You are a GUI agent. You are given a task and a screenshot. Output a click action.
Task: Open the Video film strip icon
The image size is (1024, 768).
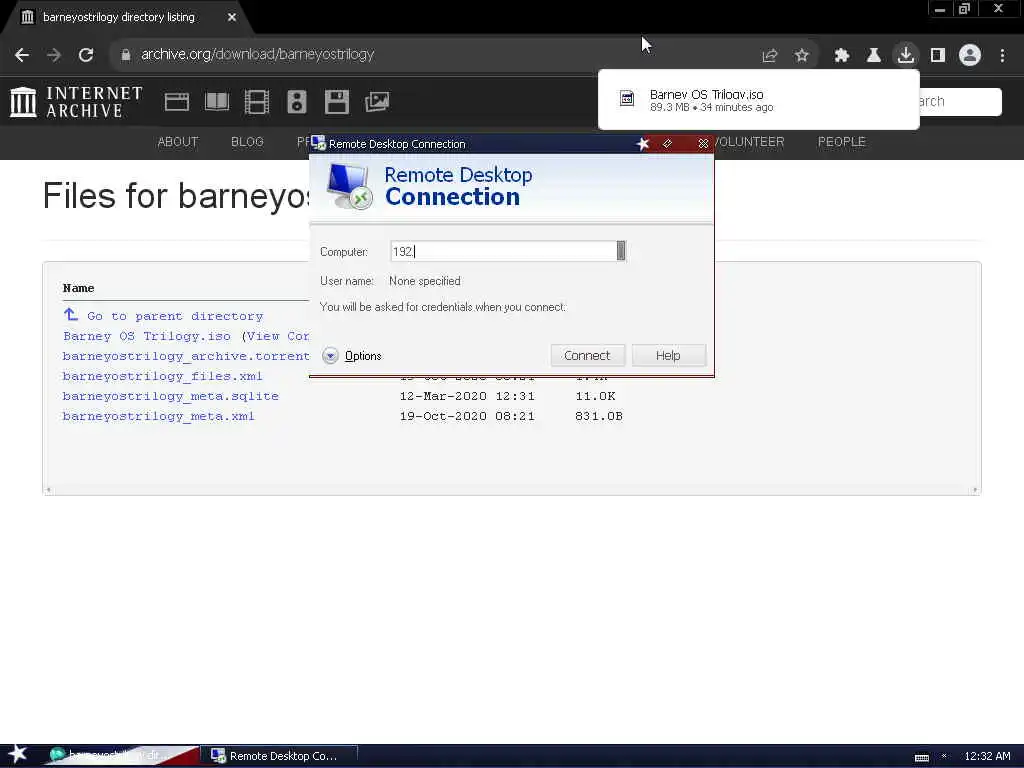tap(257, 102)
